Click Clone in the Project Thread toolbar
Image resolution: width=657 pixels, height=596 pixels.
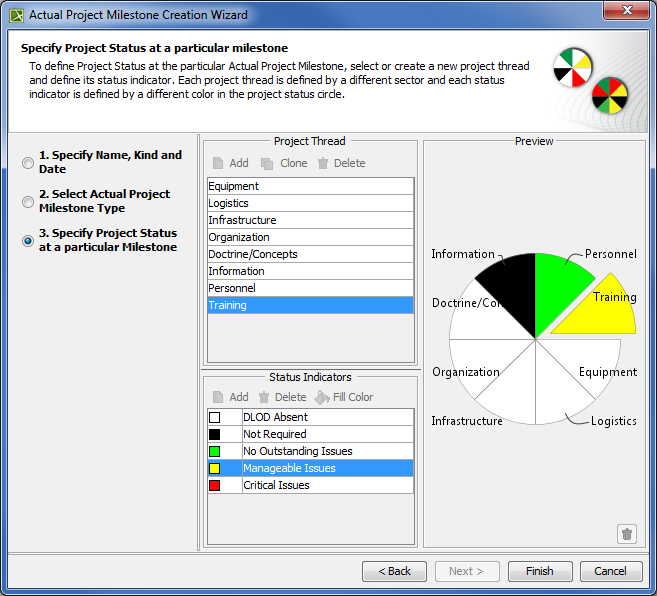coord(284,163)
